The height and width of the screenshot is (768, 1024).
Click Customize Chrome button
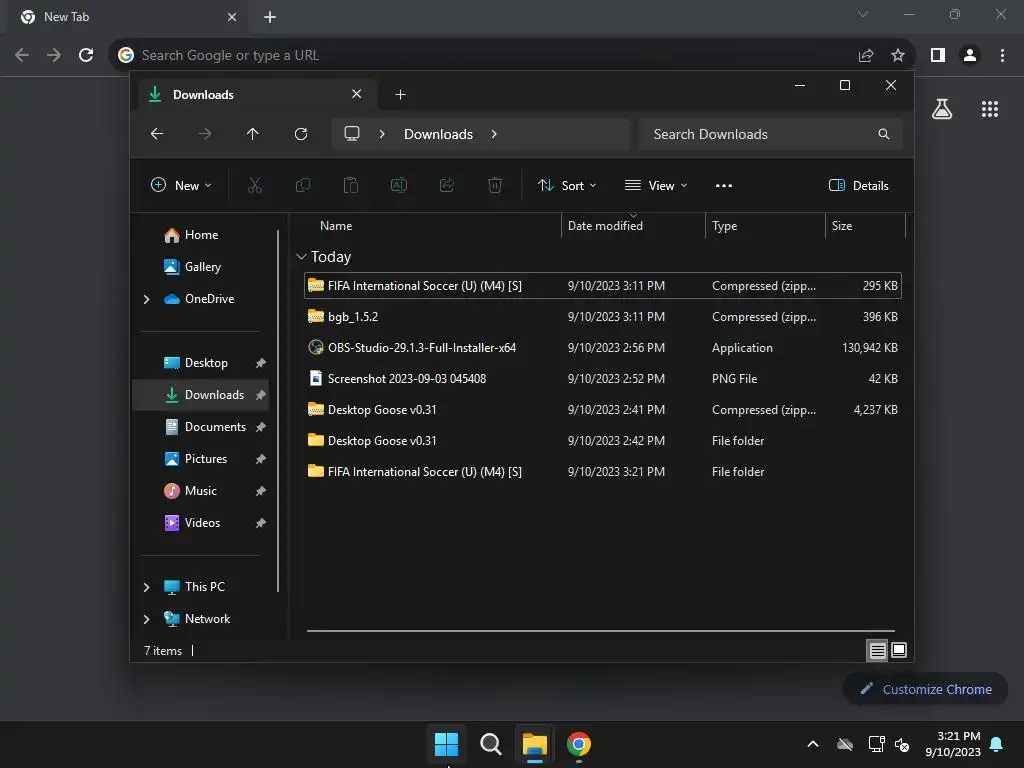pos(925,689)
